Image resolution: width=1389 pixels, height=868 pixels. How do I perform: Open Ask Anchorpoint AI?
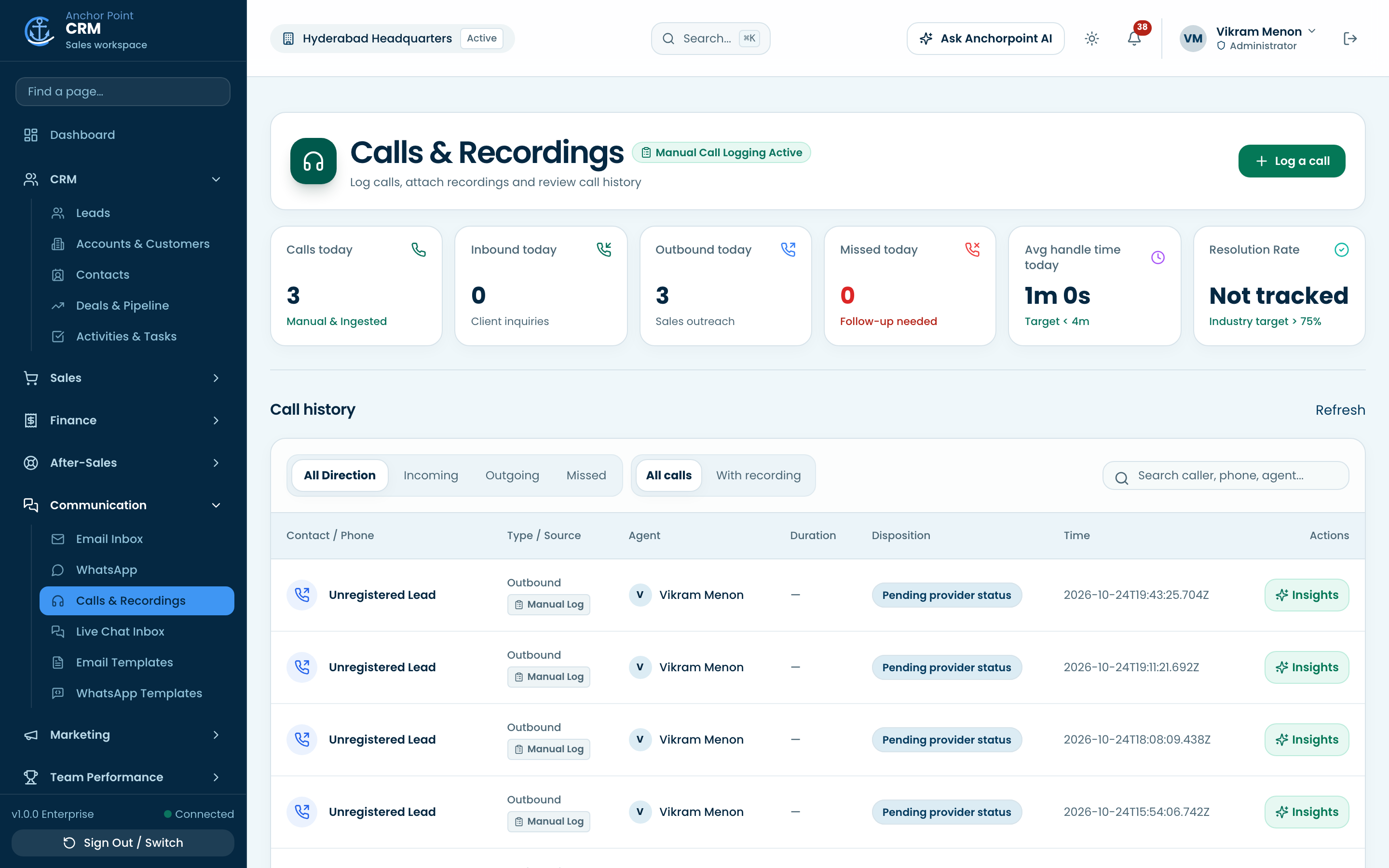[x=985, y=39]
